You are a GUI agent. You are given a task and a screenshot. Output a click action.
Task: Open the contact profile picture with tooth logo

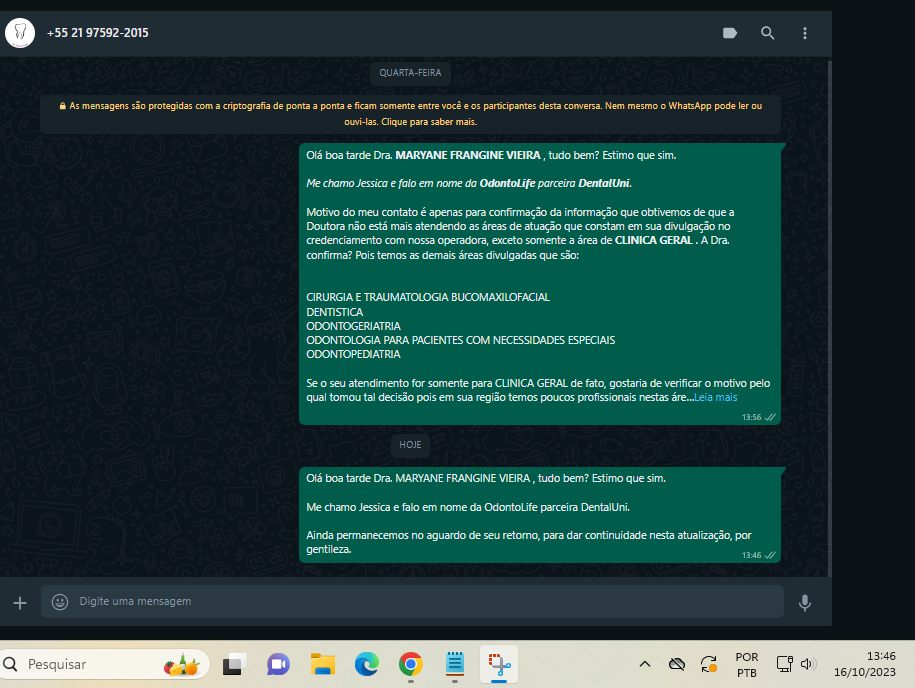[20, 33]
